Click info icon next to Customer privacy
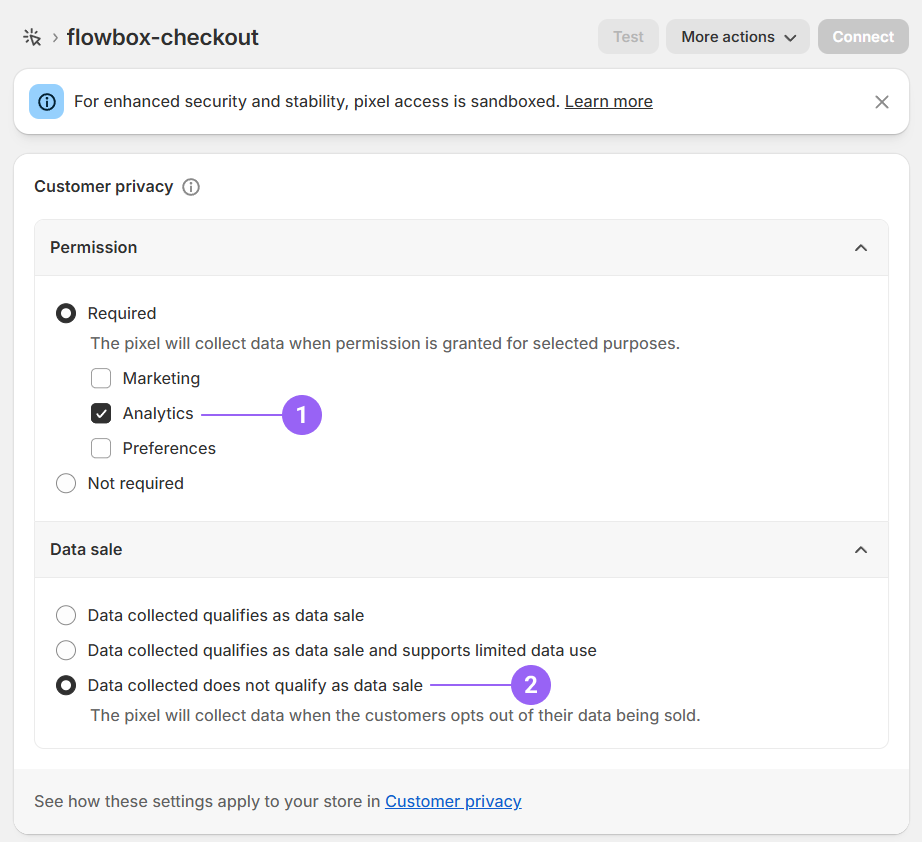922x842 pixels. (x=191, y=187)
